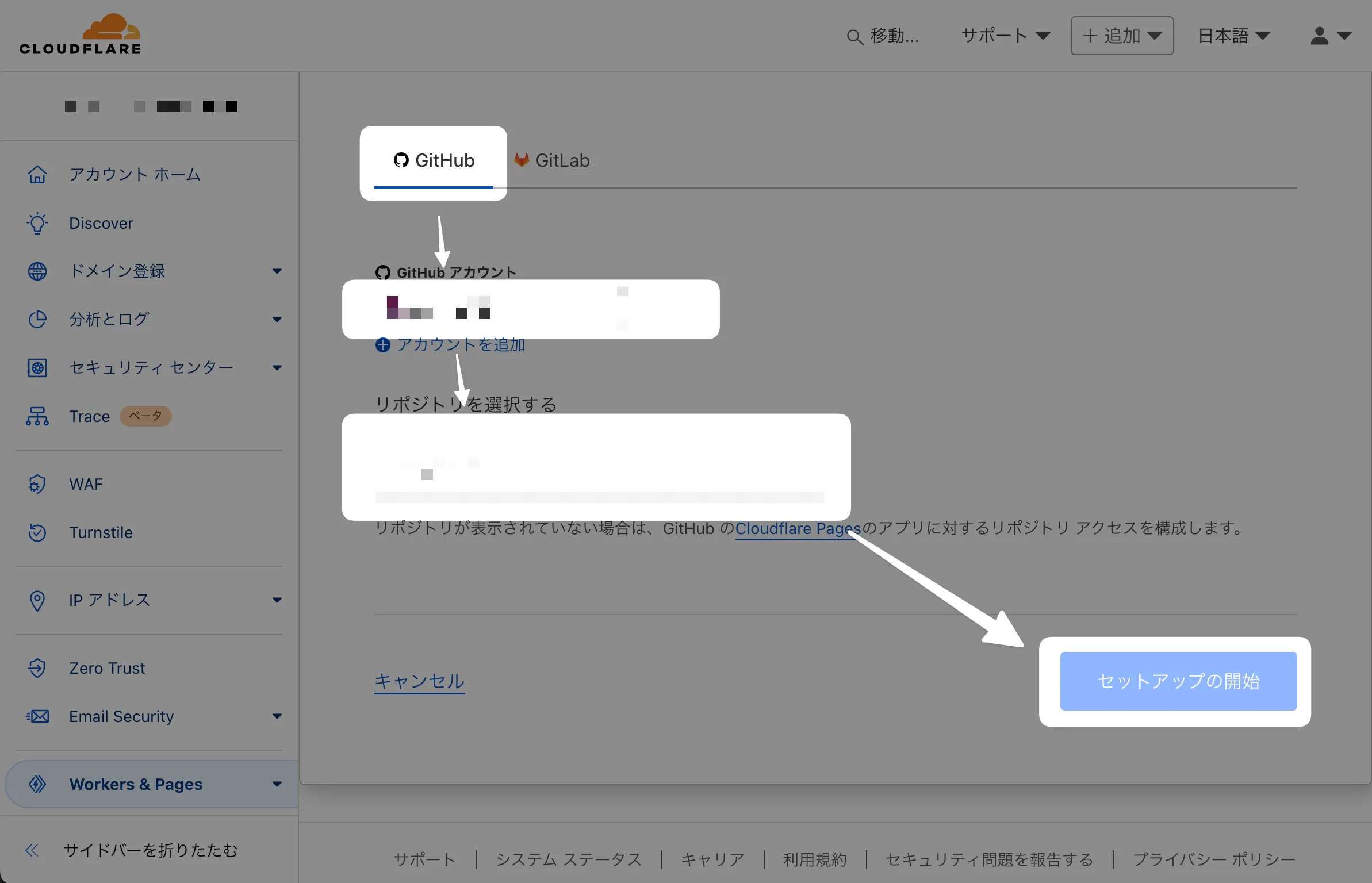The height and width of the screenshot is (883, 1372).
Task: Select the GitHub tab
Action: 434,160
